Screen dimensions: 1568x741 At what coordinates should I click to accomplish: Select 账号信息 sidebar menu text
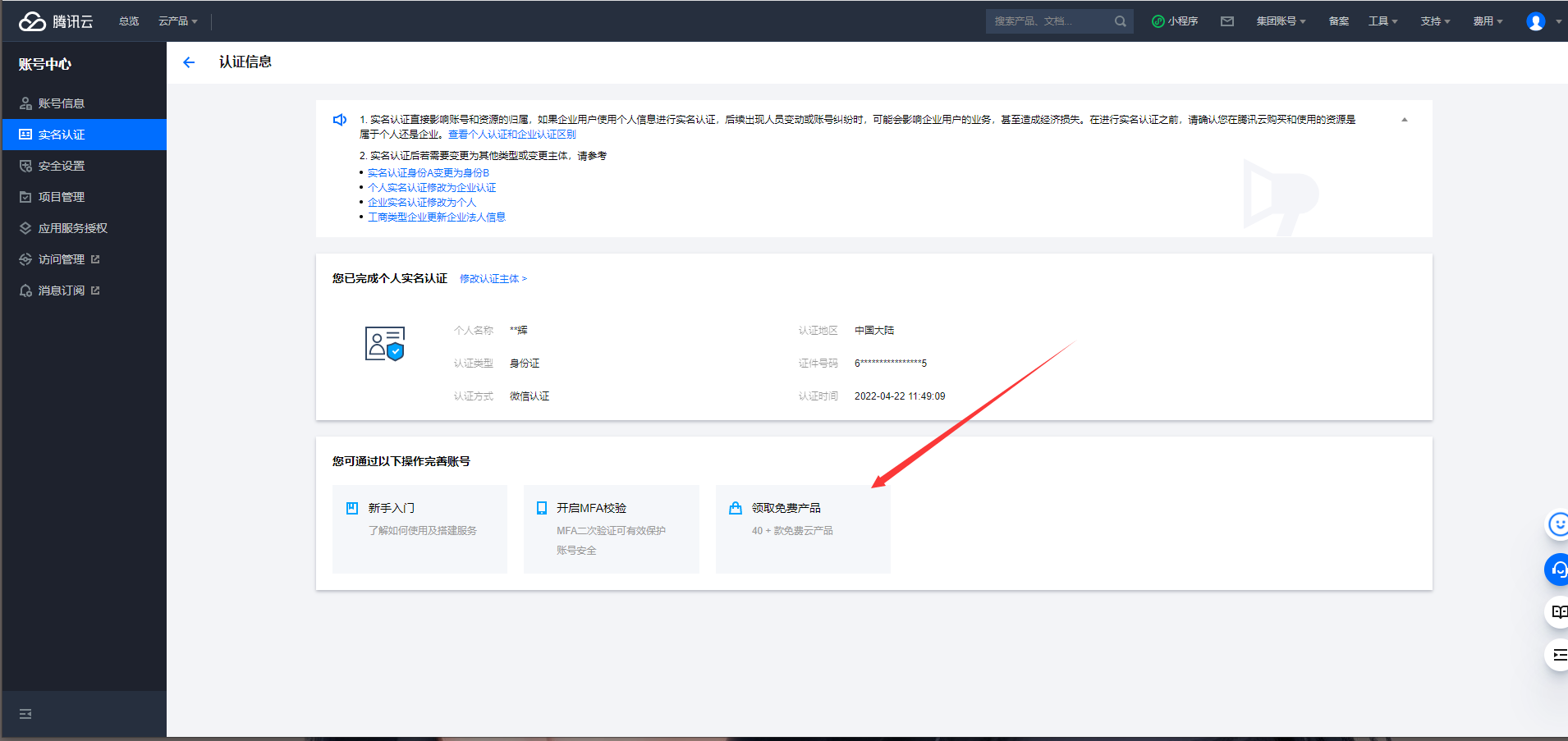point(62,103)
